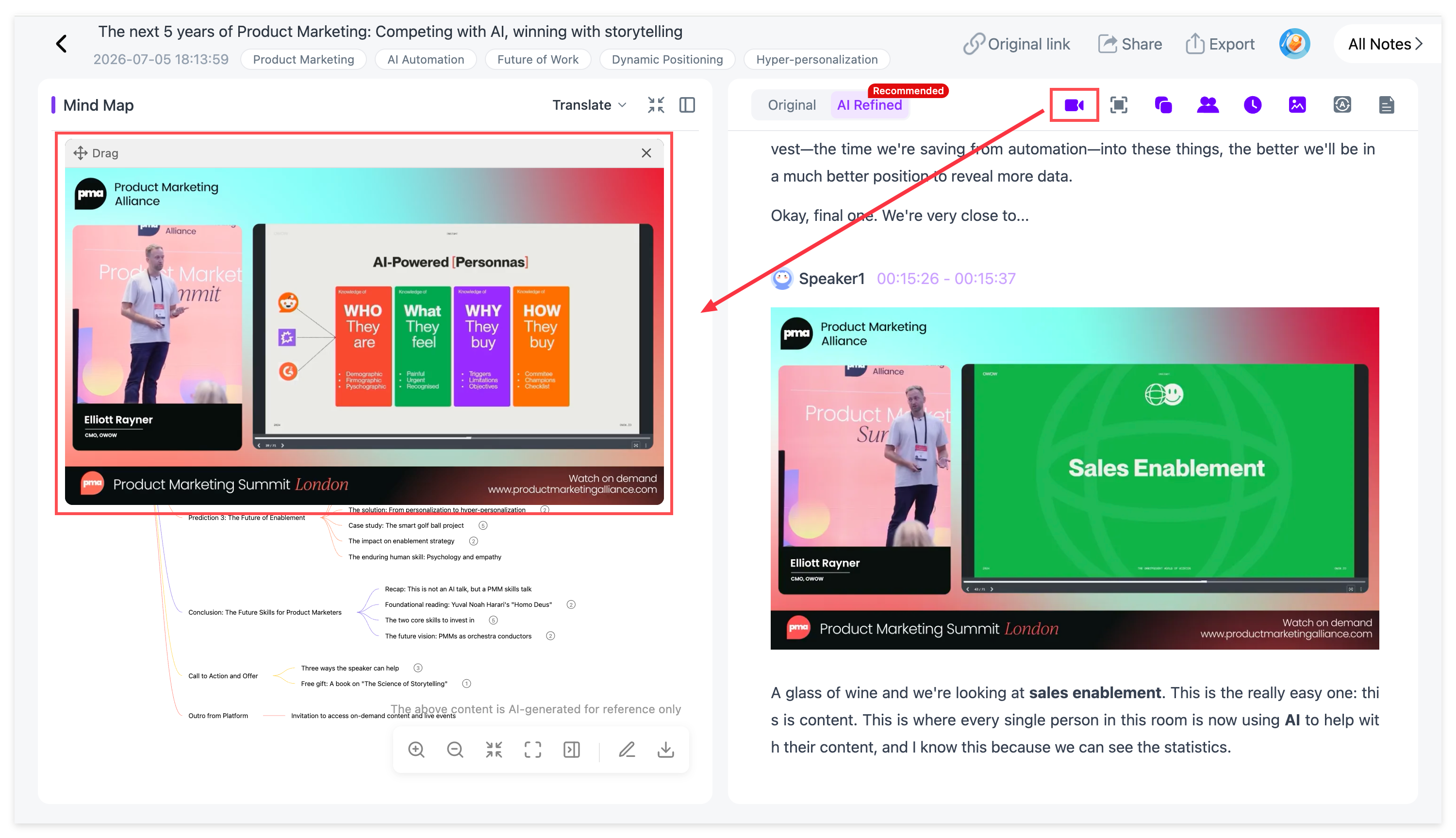Select node 'Call to Action and Offer'
The height and width of the screenshot is (838, 1456).
223,676
